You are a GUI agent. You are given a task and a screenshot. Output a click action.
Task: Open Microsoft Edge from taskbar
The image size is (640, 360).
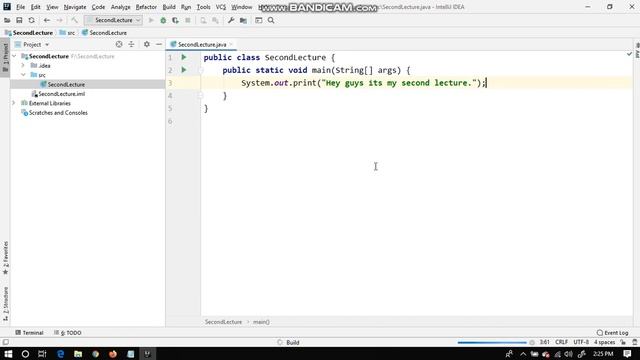(x=60, y=354)
